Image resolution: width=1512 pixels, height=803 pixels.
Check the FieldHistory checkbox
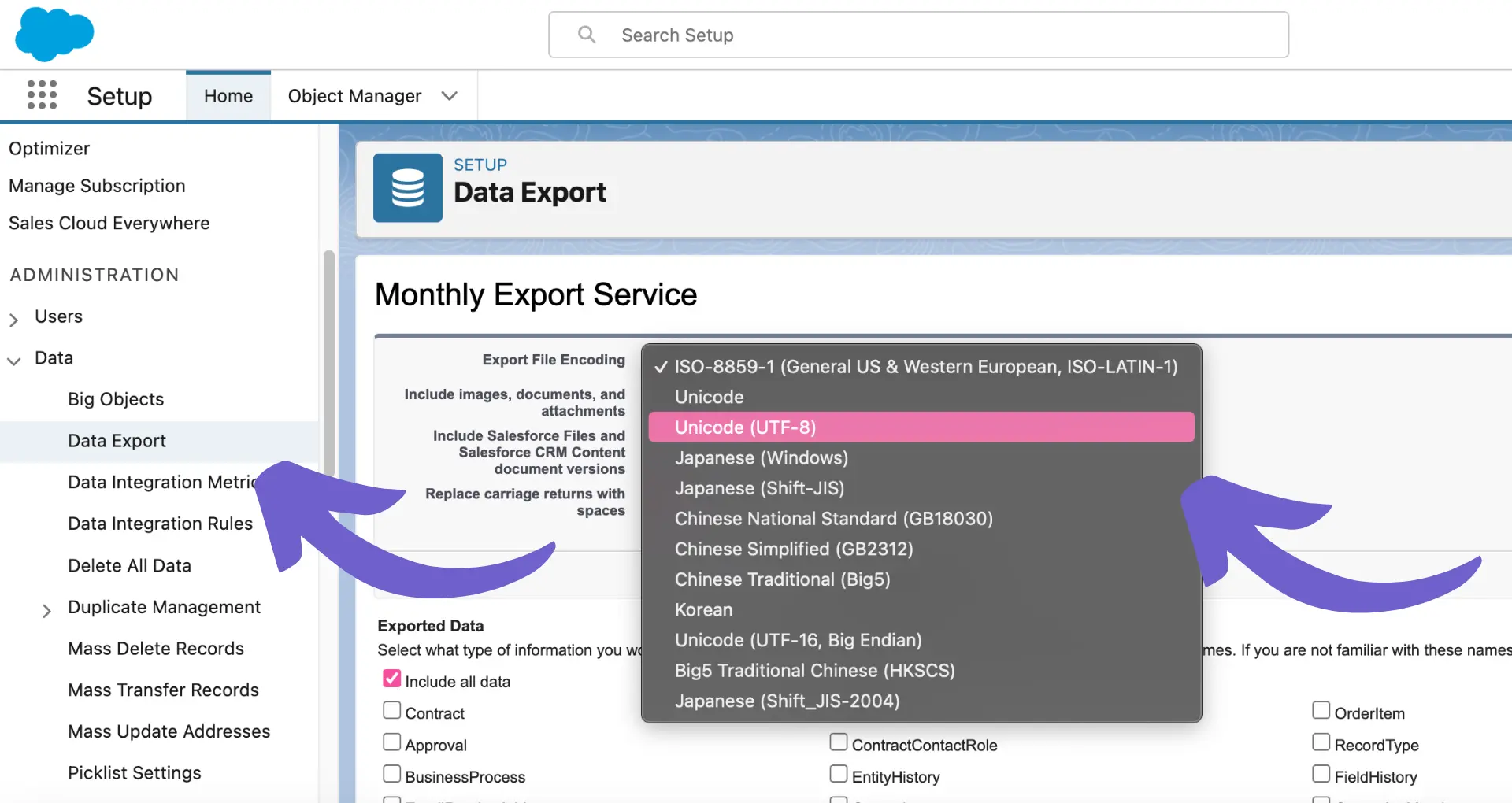[x=1321, y=773]
